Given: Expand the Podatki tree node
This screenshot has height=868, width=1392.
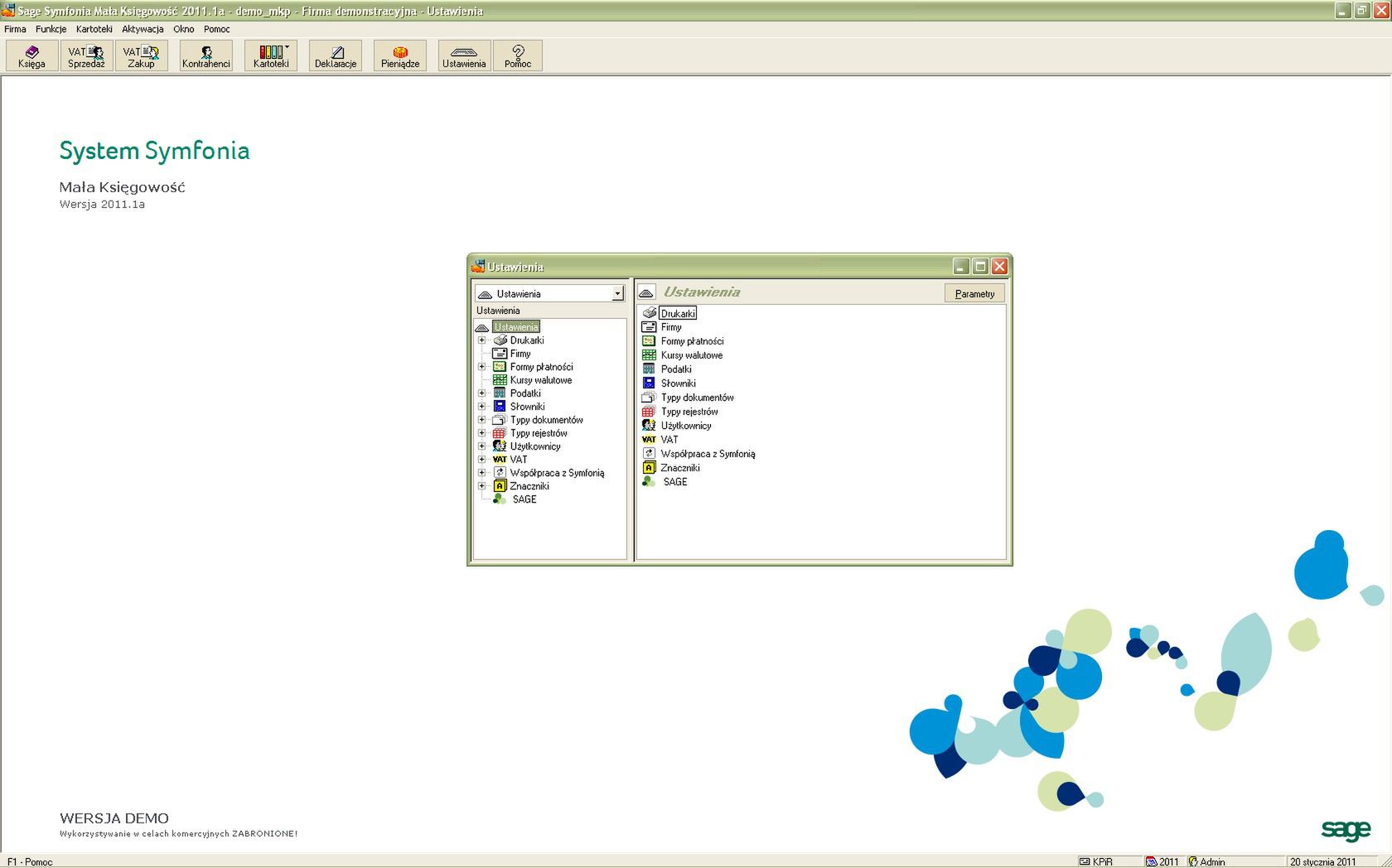Looking at the screenshot, I should (x=481, y=393).
